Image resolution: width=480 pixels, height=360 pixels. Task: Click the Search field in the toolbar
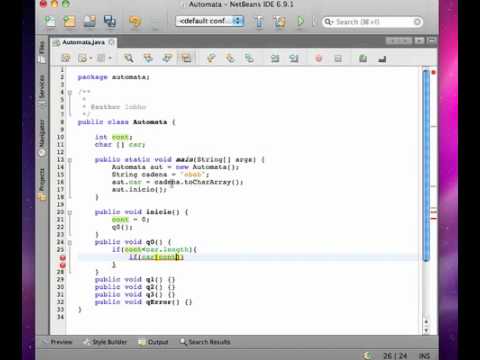pos(372,22)
